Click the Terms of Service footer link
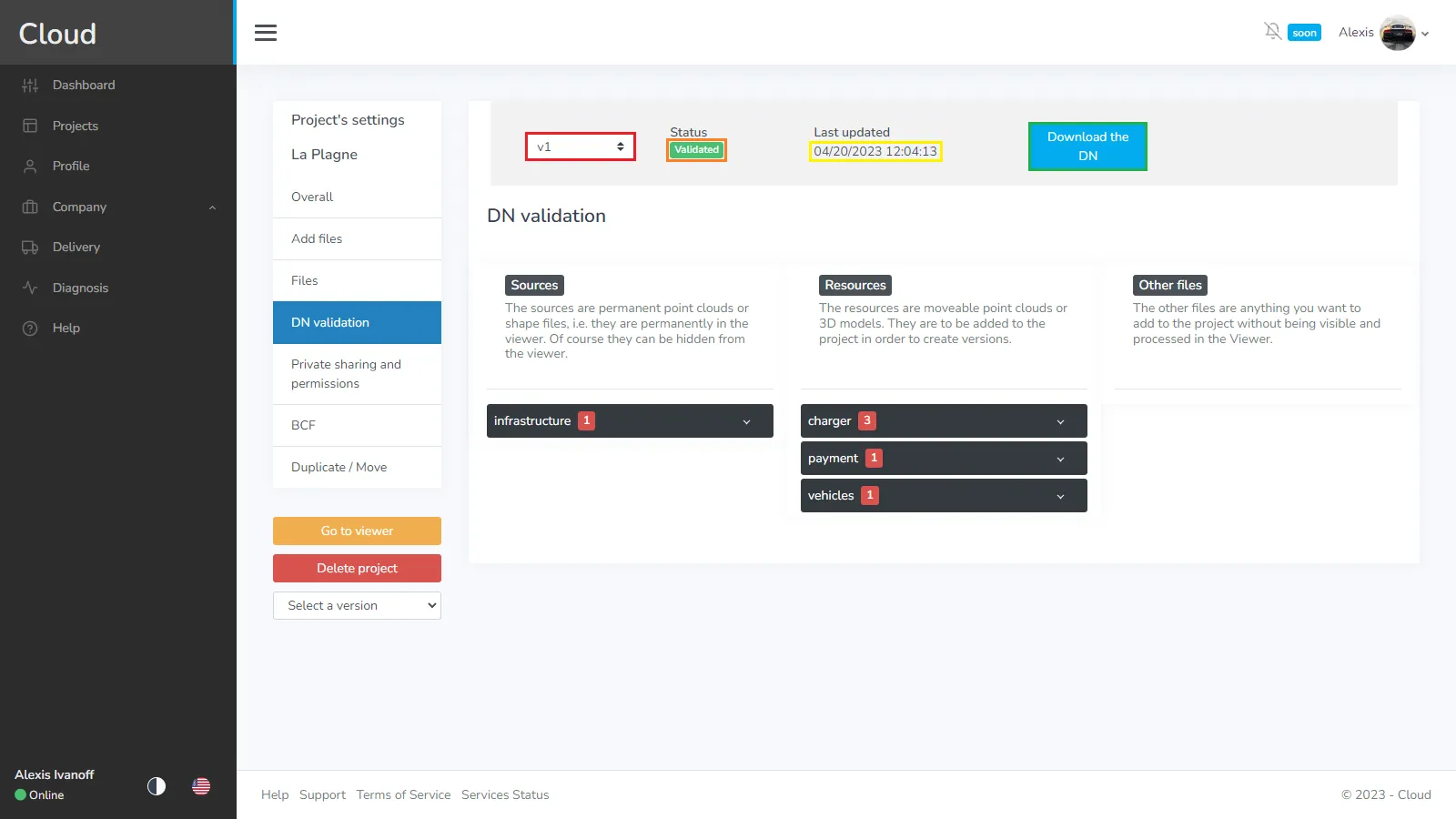The width and height of the screenshot is (1456, 819). pyautogui.click(x=403, y=795)
